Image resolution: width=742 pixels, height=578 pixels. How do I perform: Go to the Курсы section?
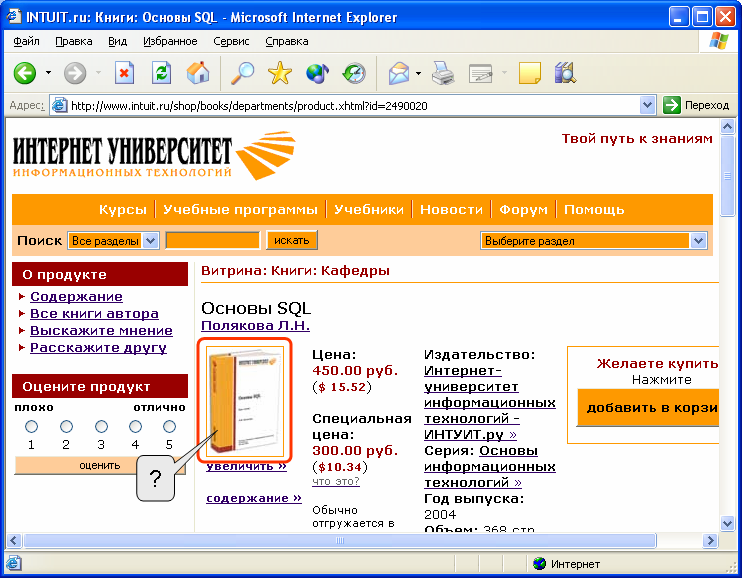[x=123, y=209]
